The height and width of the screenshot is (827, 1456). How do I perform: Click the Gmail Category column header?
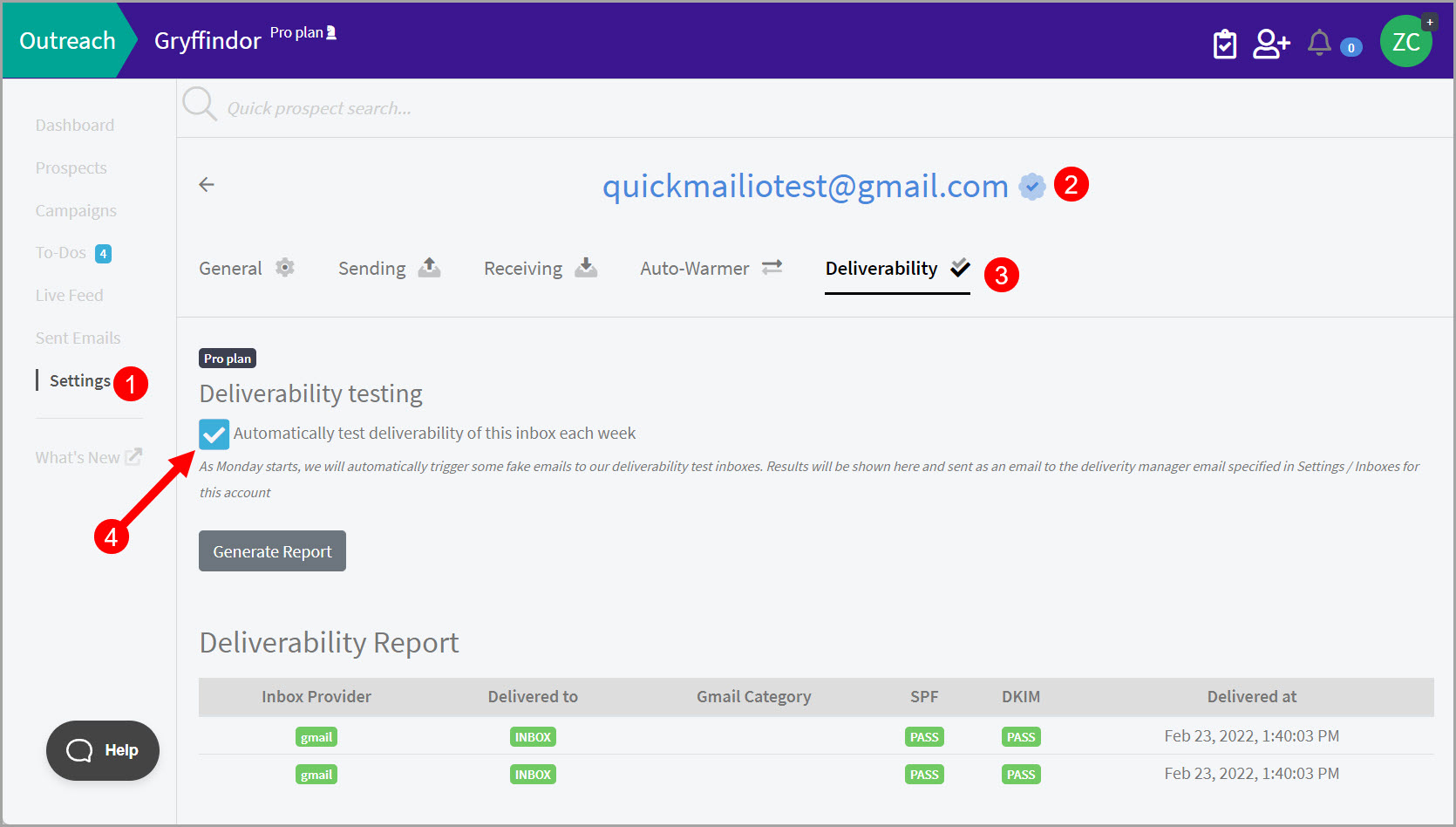coord(754,697)
